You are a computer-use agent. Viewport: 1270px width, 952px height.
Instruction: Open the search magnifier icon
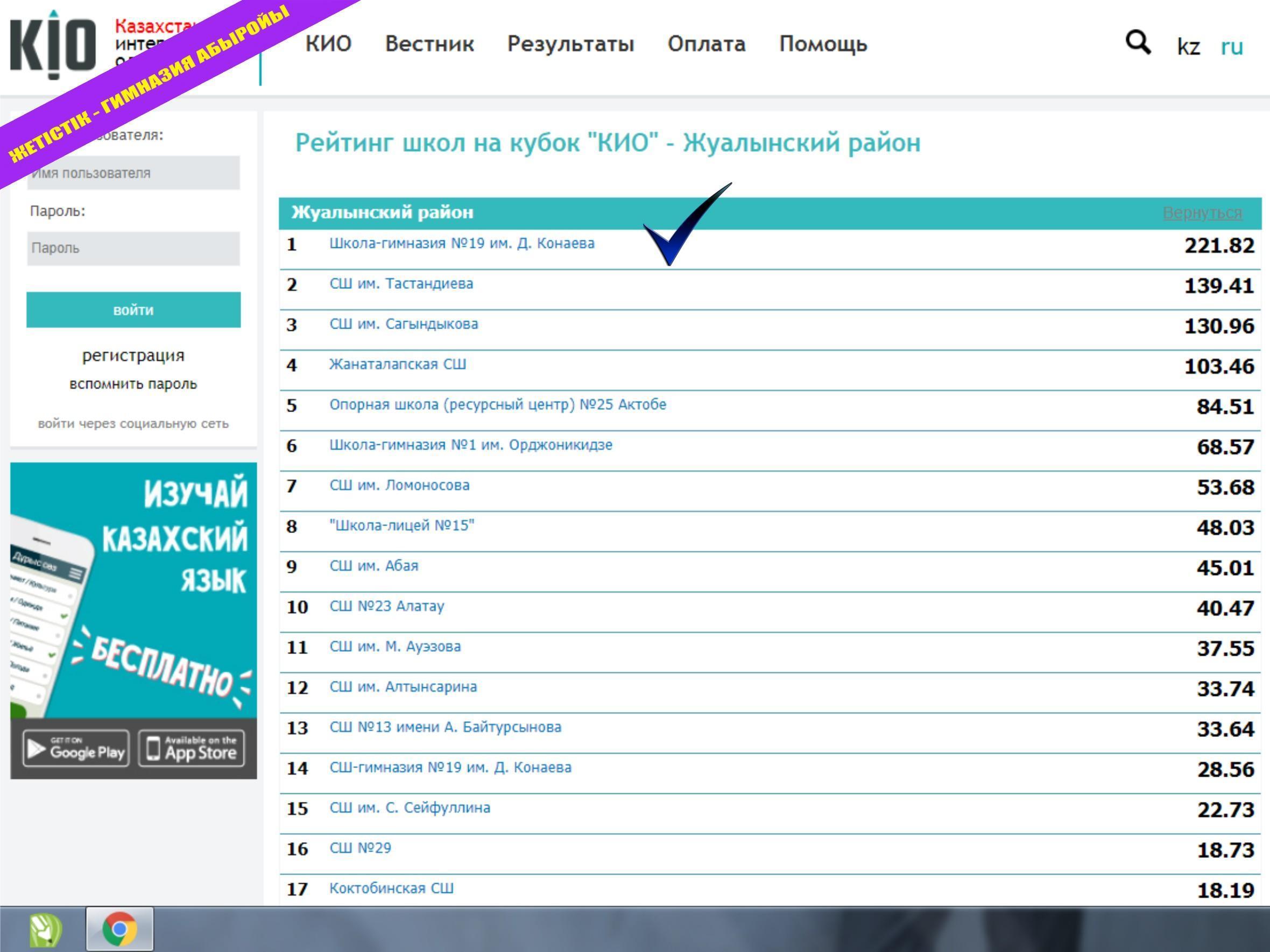(x=1138, y=42)
